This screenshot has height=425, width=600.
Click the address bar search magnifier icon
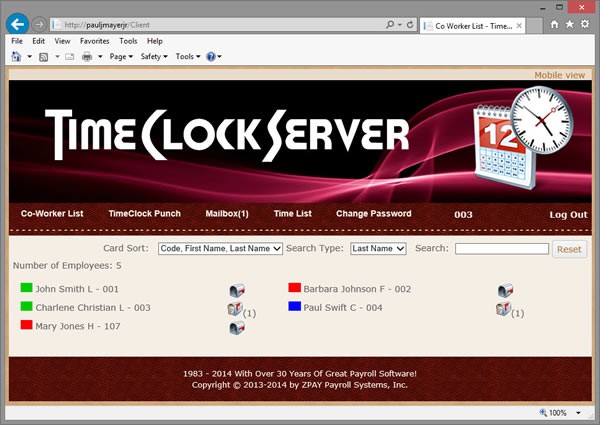click(x=390, y=24)
